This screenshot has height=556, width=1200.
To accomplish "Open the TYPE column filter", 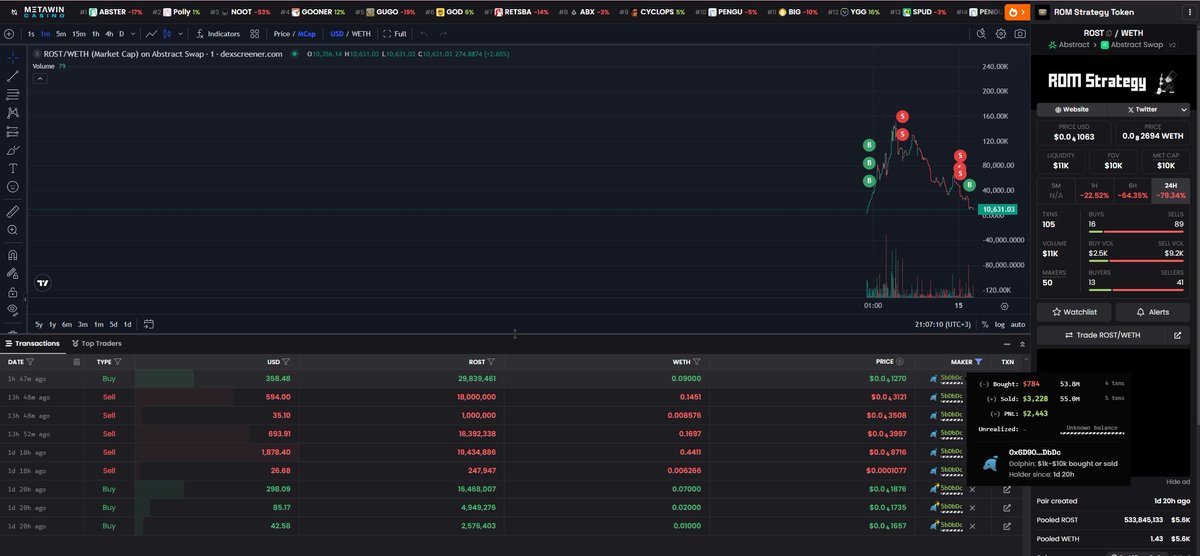I will (x=118, y=361).
